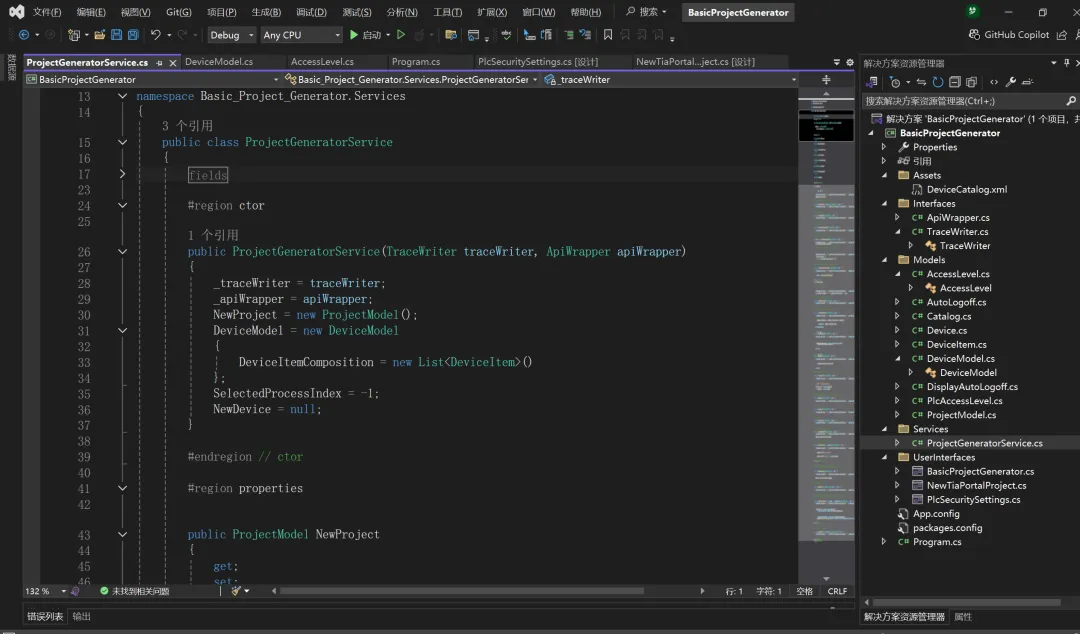Screen dimensions: 1080x634
Task: Click the bookmark icon in toolbar
Action: tap(608, 35)
